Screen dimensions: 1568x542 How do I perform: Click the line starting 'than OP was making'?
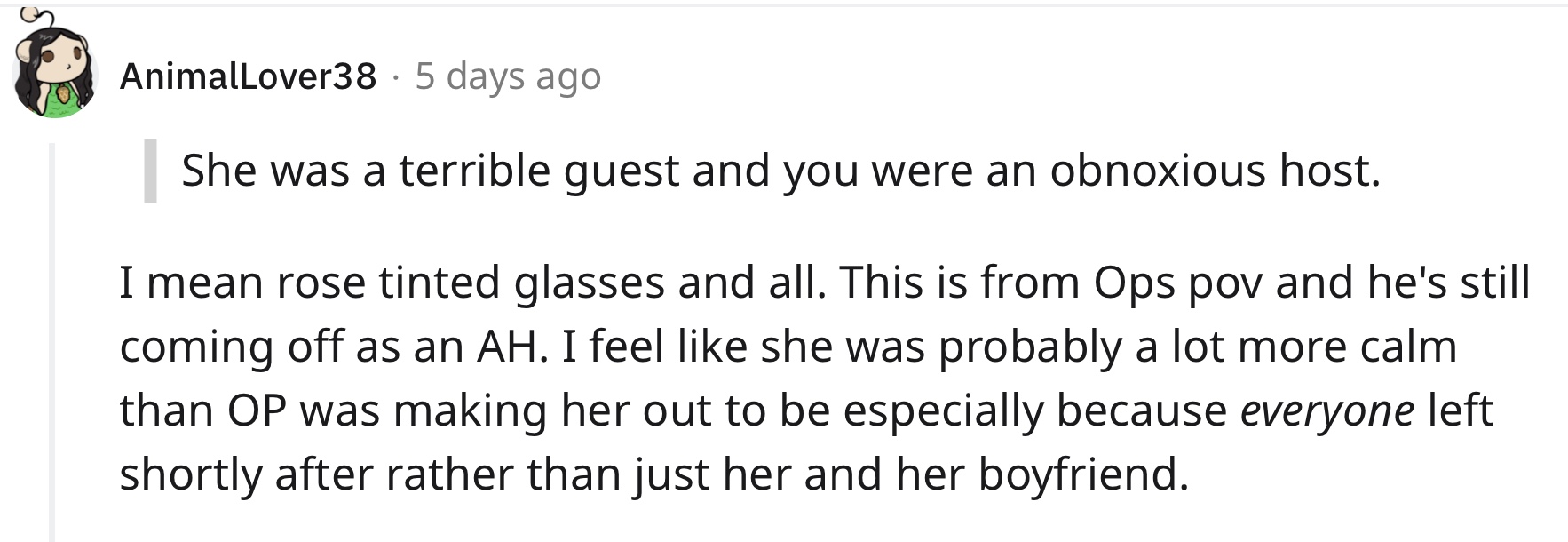pos(806,411)
